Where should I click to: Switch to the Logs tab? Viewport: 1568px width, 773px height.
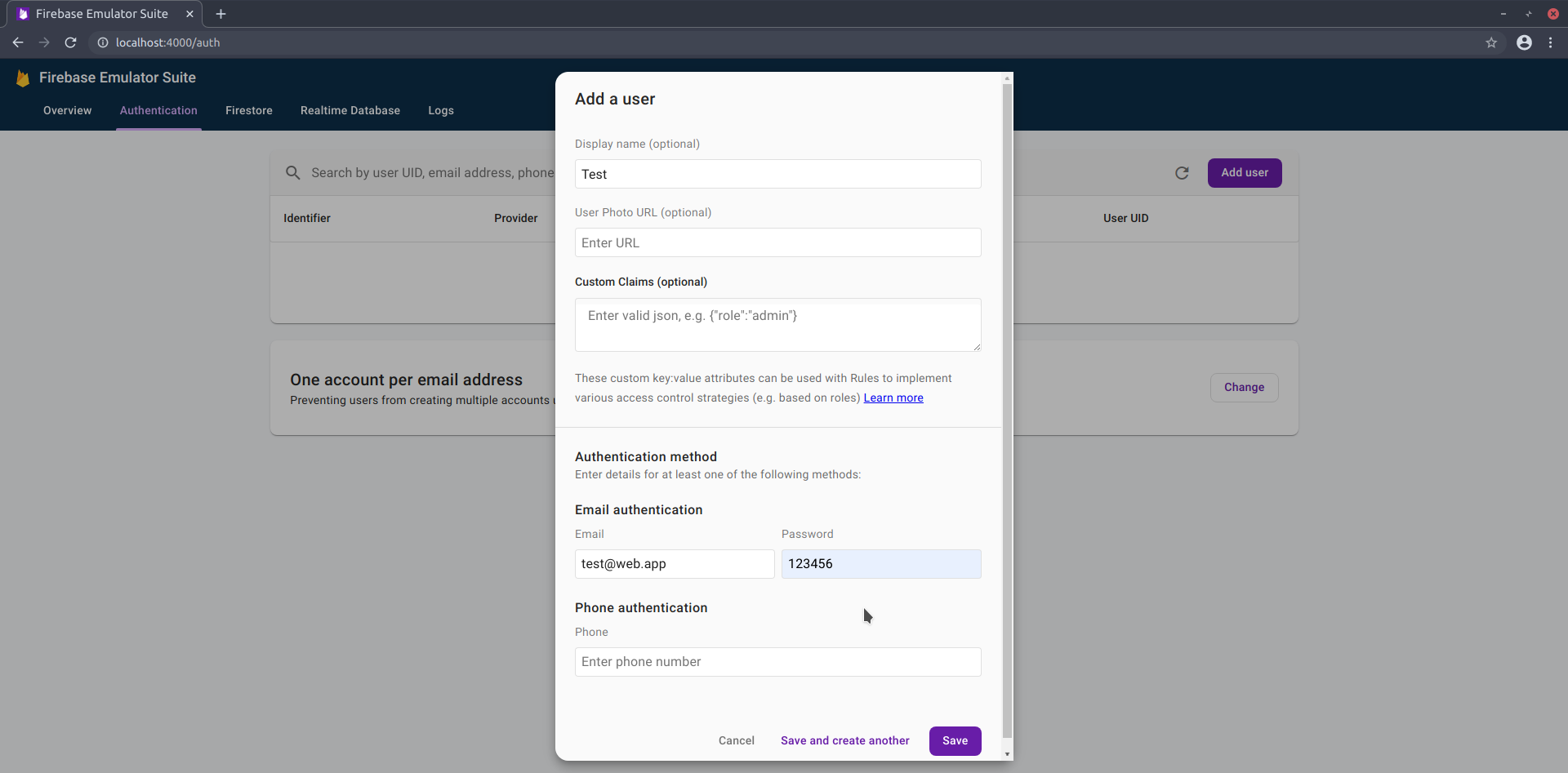click(x=440, y=110)
